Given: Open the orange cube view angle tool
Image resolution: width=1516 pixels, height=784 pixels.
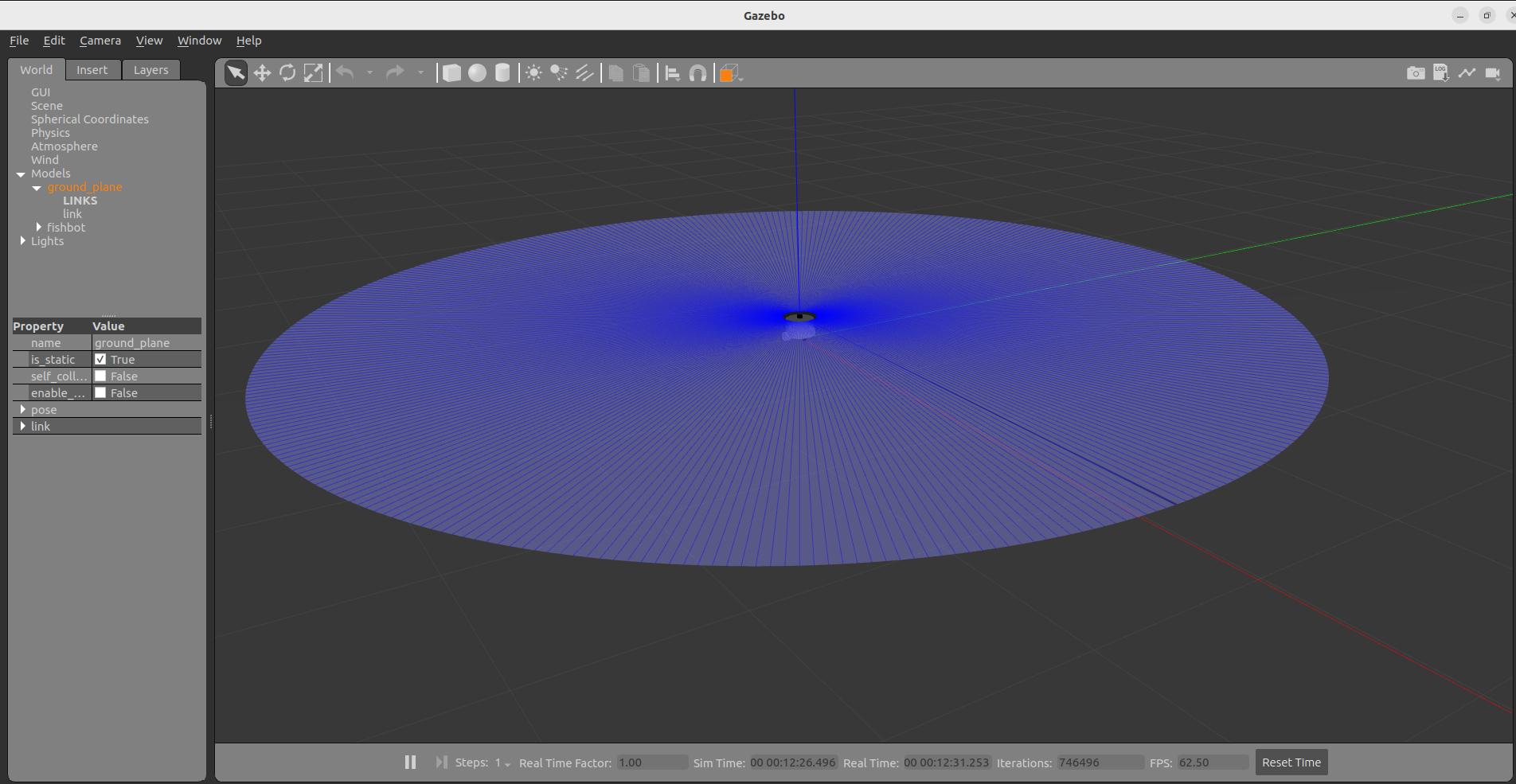Looking at the screenshot, I should (729, 73).
